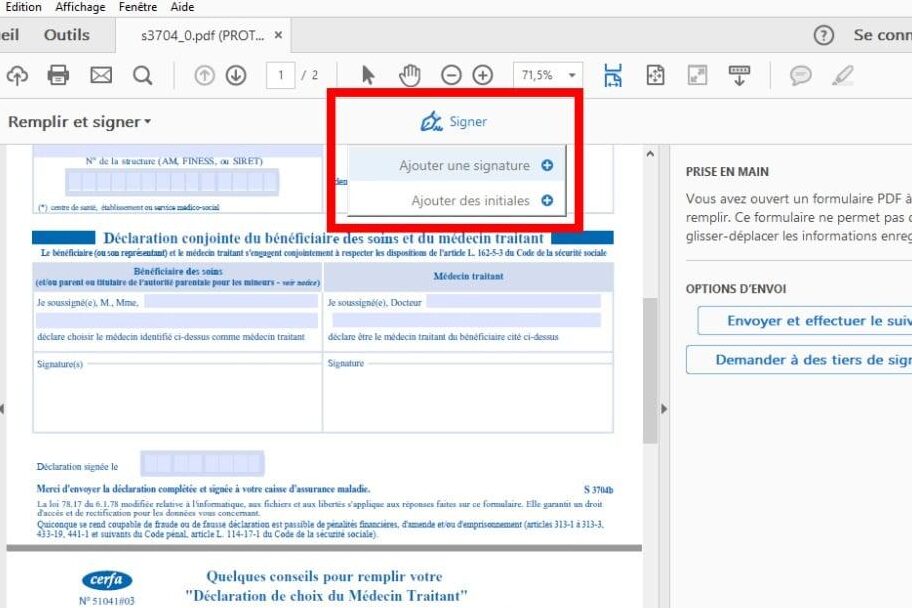Zoom in with plus icon

pos(483,75)
